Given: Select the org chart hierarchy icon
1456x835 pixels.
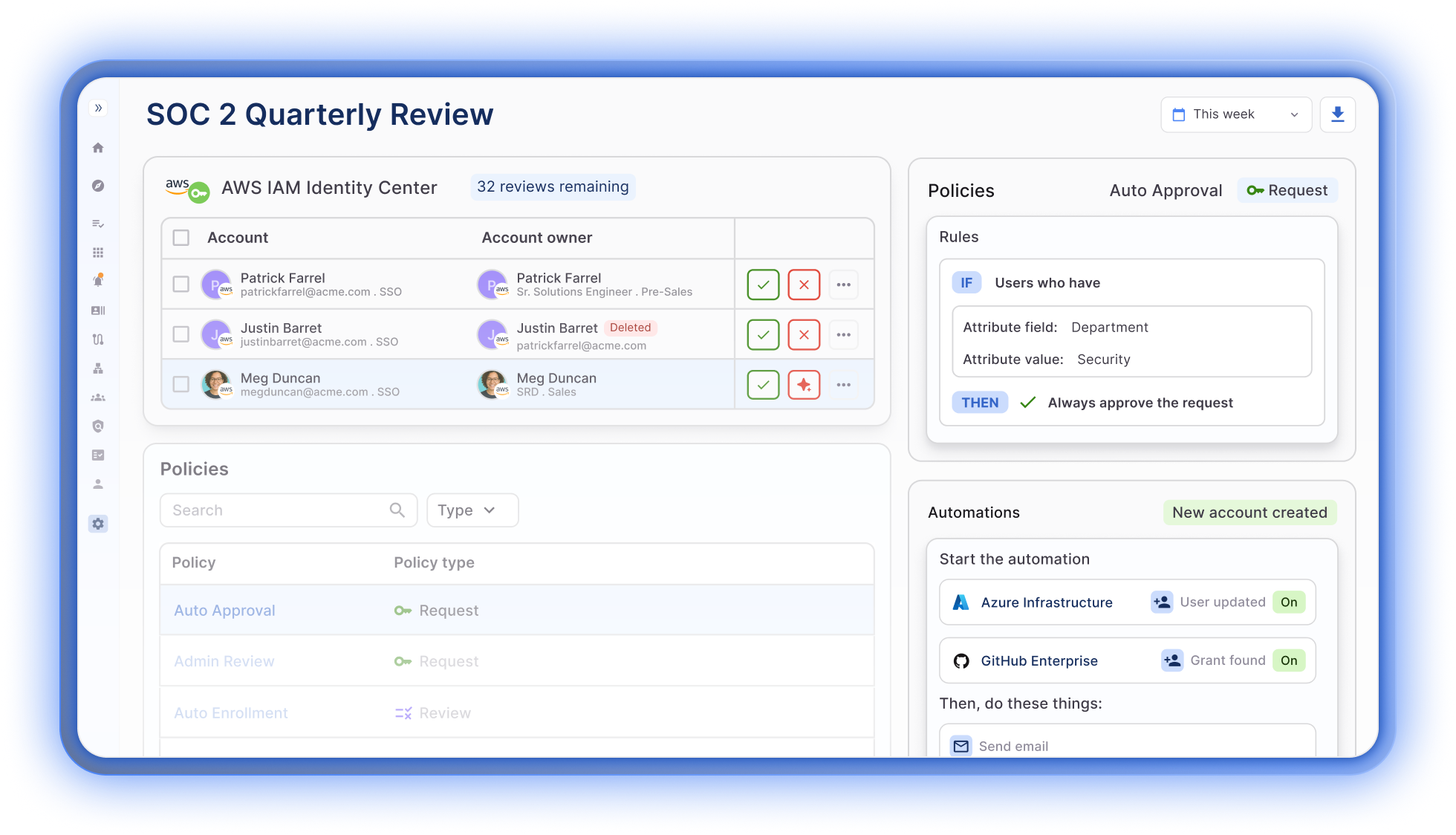Looking at the screenshot, I should [97, 368].
